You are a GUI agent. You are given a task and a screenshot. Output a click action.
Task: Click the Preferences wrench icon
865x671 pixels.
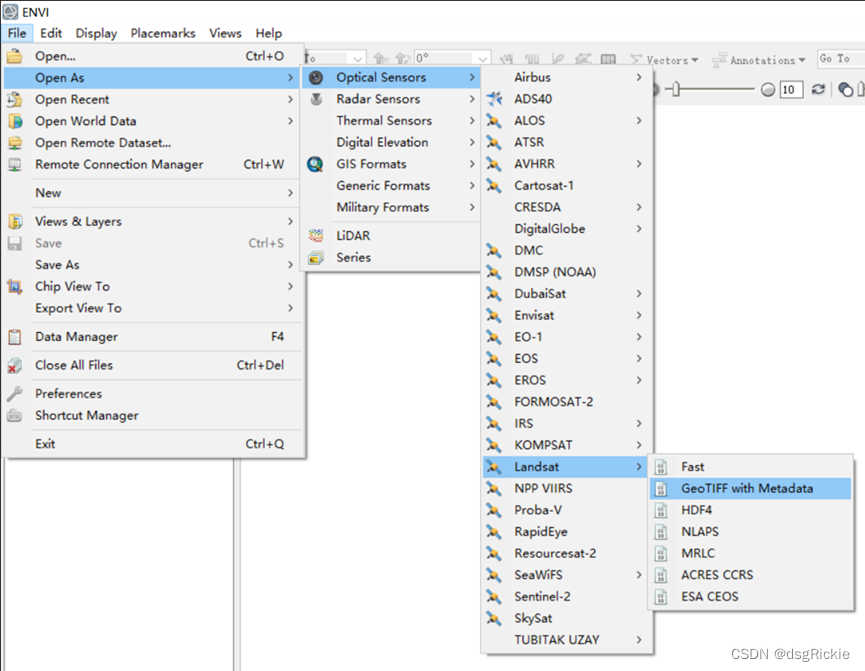(15, 393)
